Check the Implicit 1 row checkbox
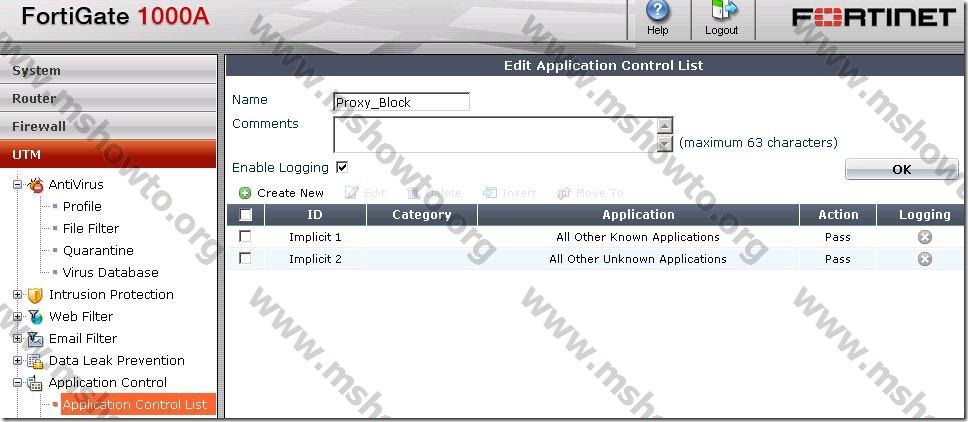 tap(245, 236)
